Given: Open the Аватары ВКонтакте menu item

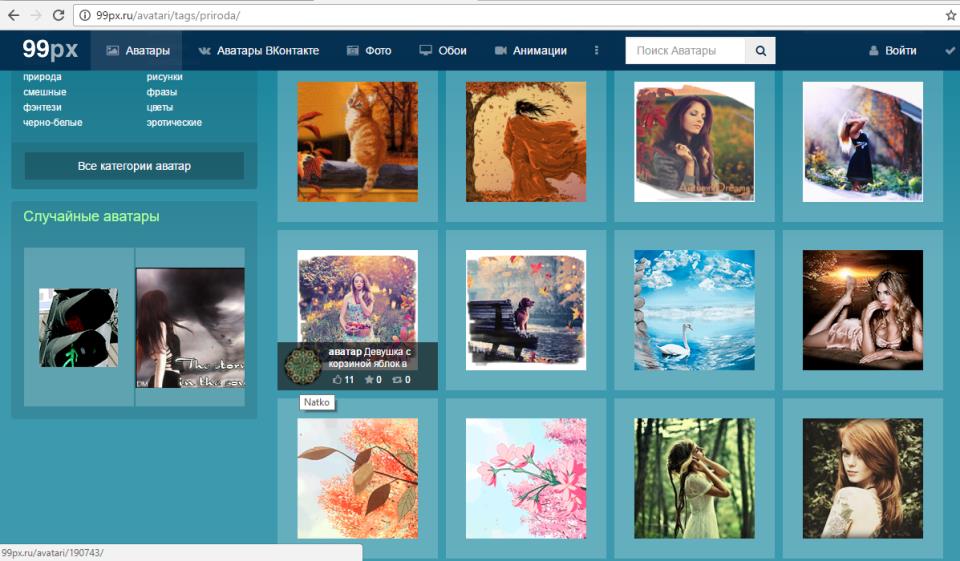Looking at the screenshot, I should (x=259, y=51).
